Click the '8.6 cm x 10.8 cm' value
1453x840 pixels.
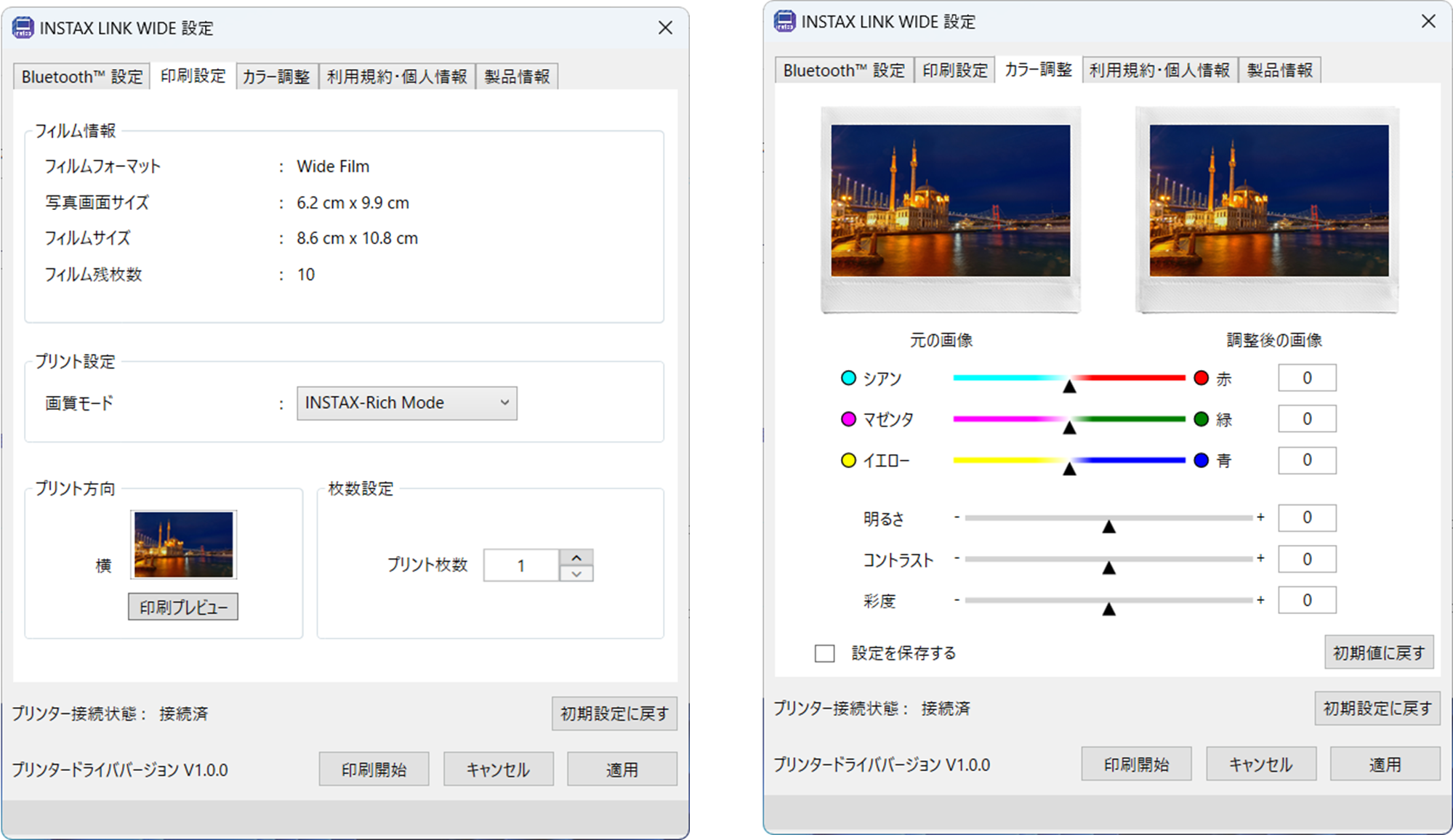coord(357,238)
